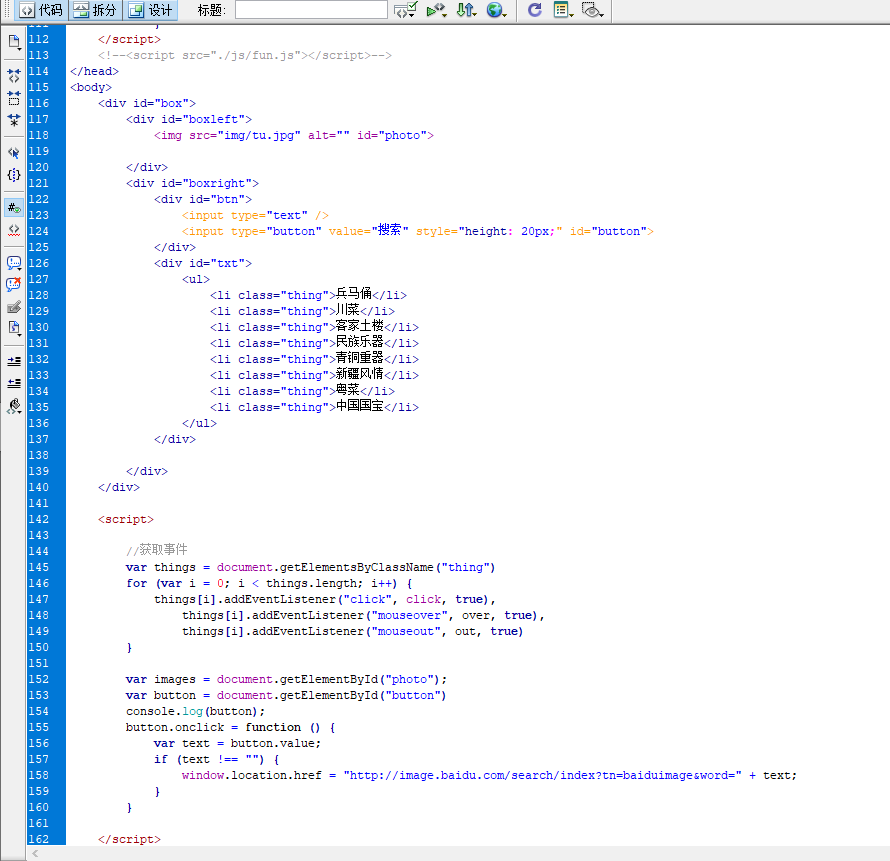Switch to 设计 (Design) view
Viewport: 890px width, 861px height.
click(x=151, y=10)
